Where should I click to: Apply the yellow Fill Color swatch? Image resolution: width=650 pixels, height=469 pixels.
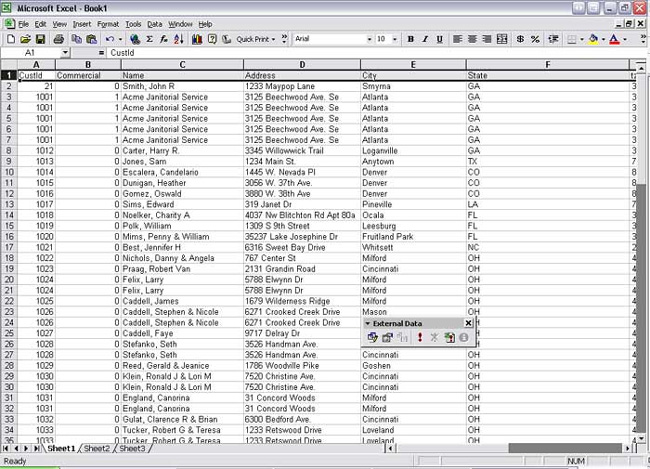(593, 39)
